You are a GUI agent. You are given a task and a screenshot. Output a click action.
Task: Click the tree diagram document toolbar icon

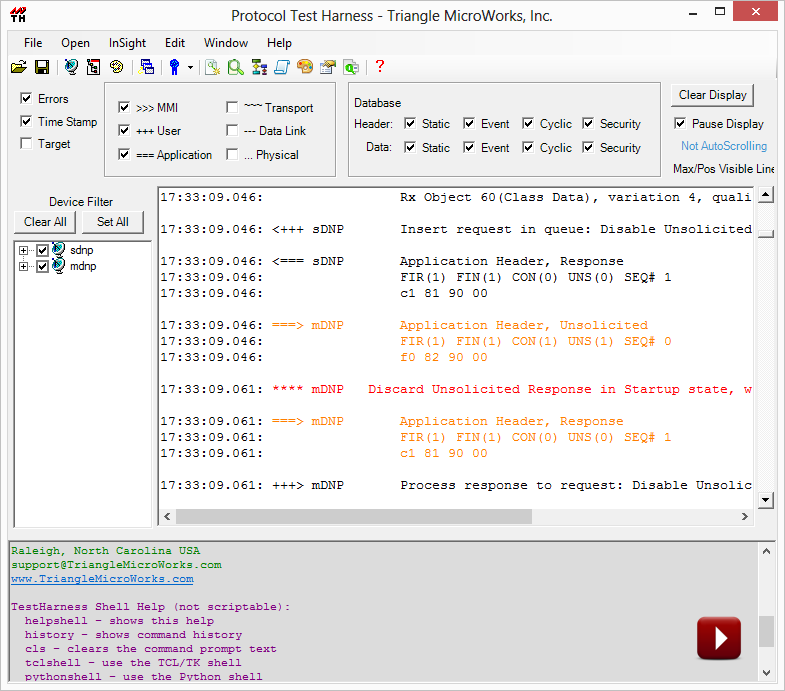coord(94,67)
